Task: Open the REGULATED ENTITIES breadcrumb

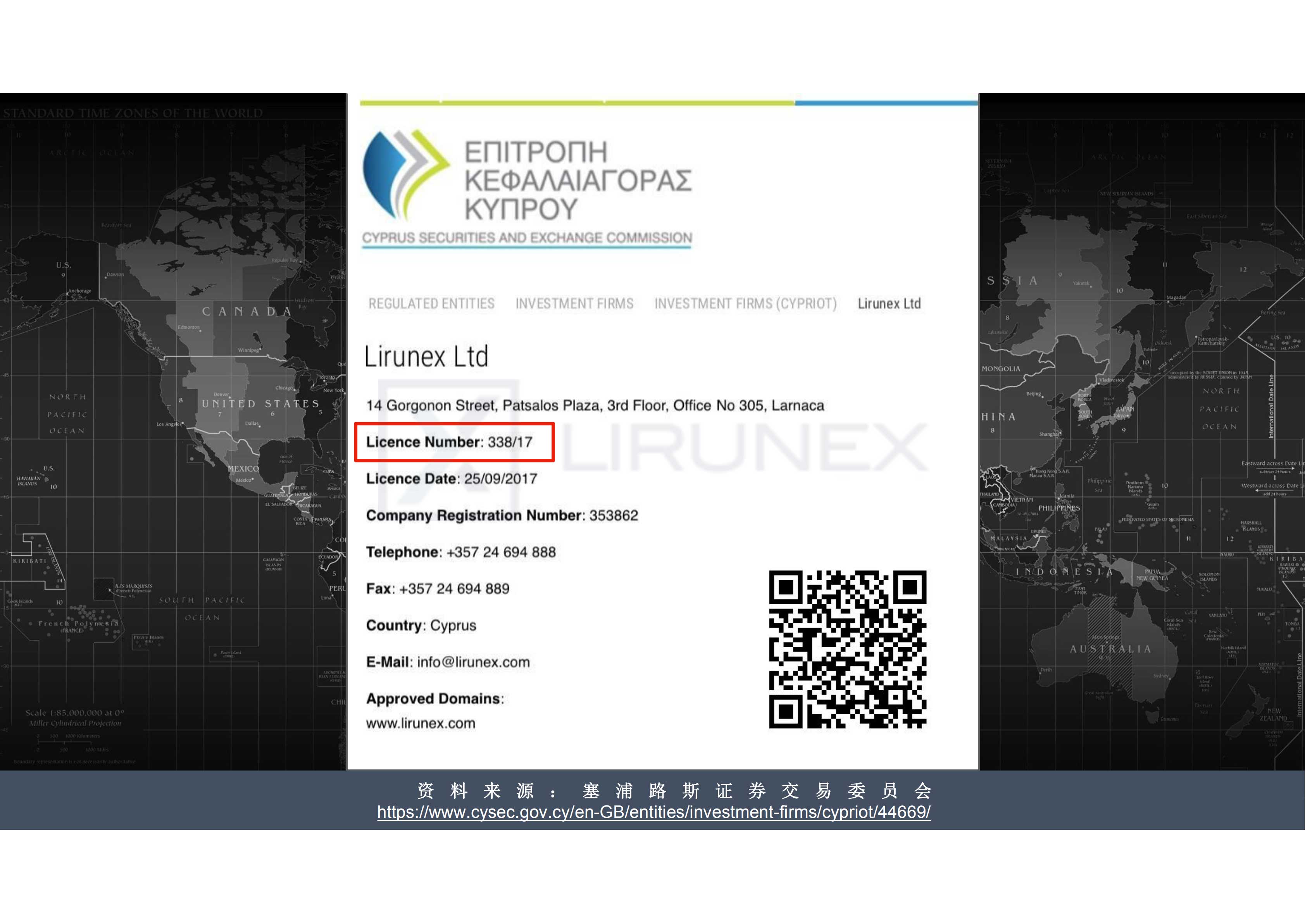Action: click(x=431, y=304)
